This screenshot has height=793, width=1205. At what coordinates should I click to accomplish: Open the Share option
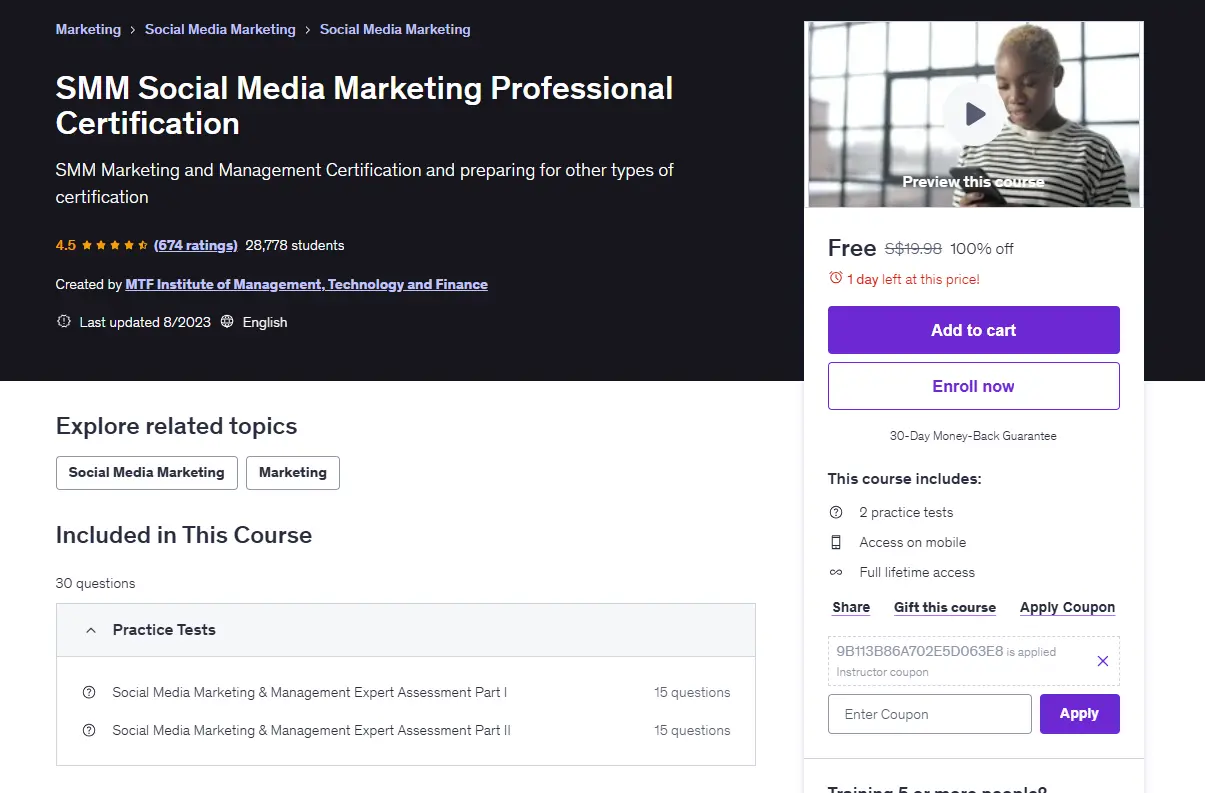coord(851,607)
